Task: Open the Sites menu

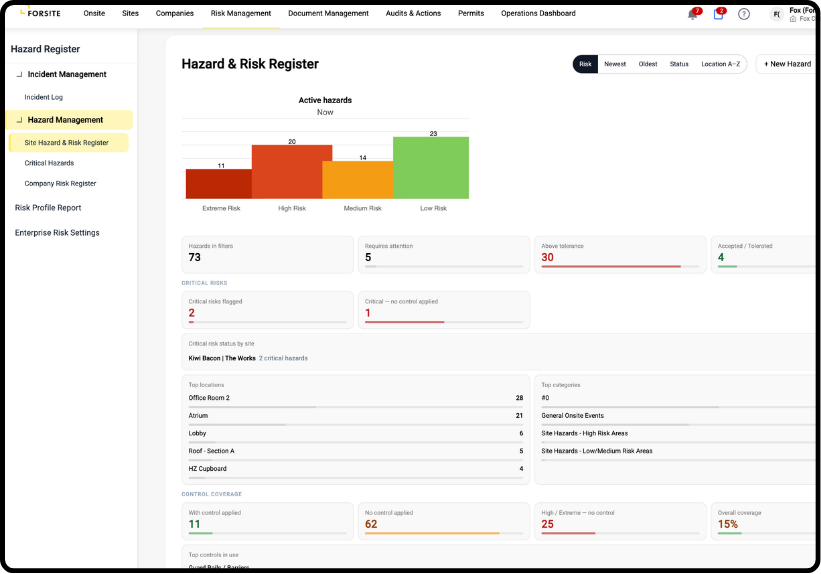Action: [130, 13]
